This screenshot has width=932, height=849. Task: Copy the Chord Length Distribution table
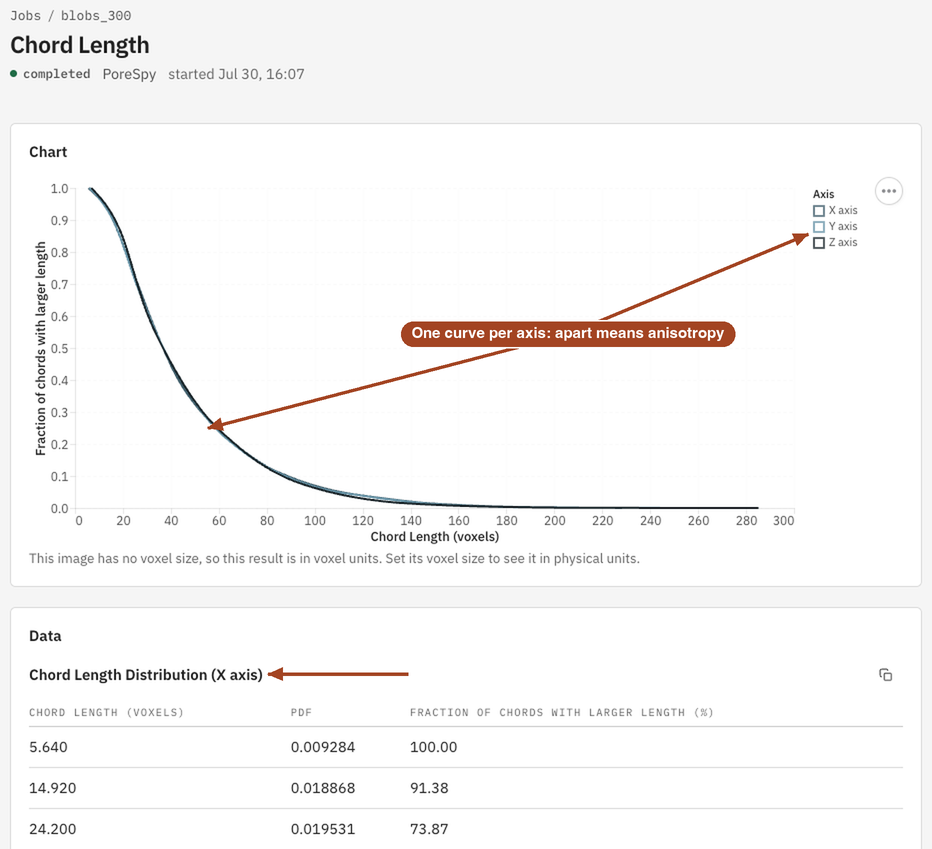coord(886,675)
